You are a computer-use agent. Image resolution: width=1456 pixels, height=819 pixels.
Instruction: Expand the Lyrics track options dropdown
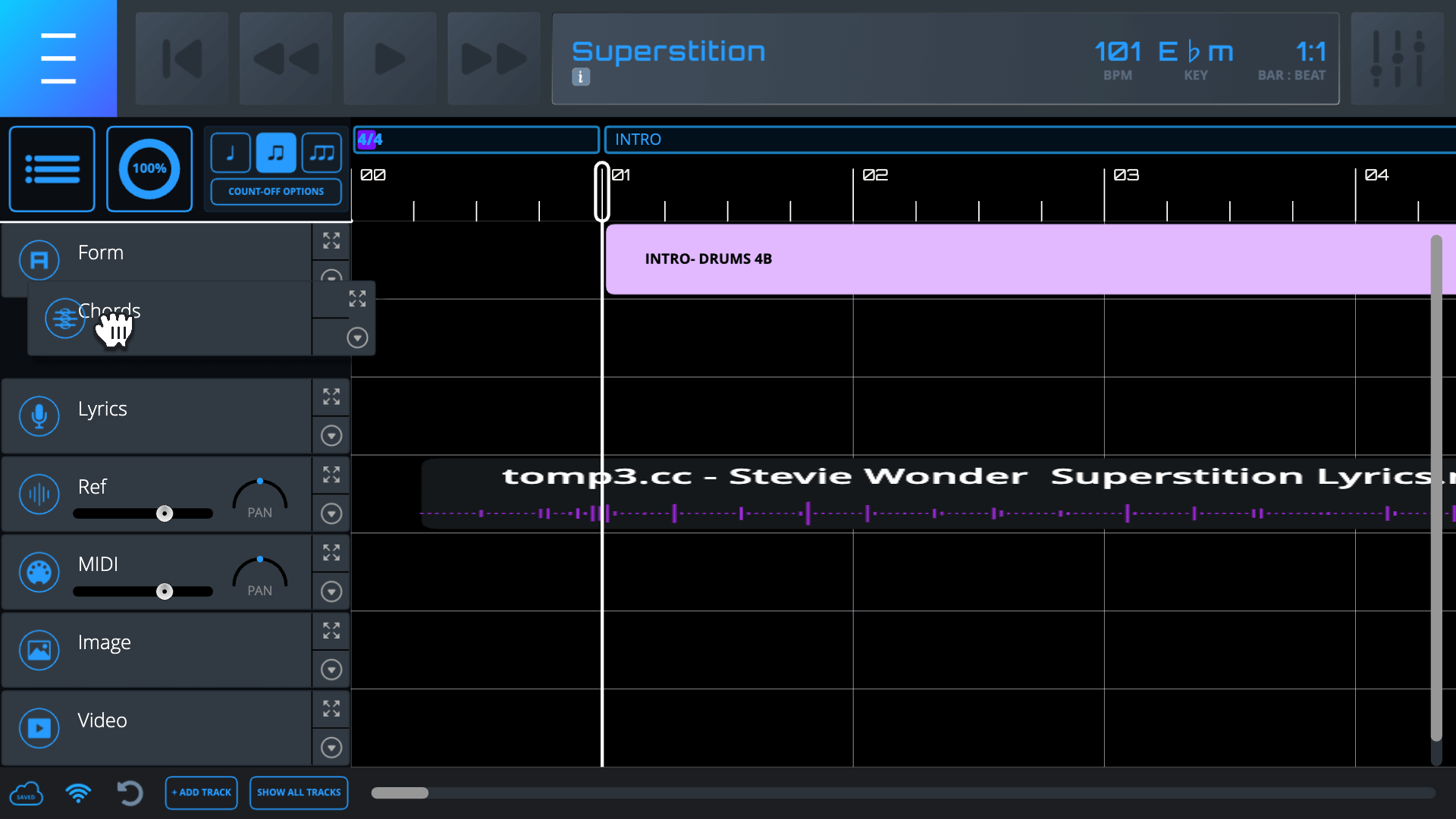[x=331, y=435]
